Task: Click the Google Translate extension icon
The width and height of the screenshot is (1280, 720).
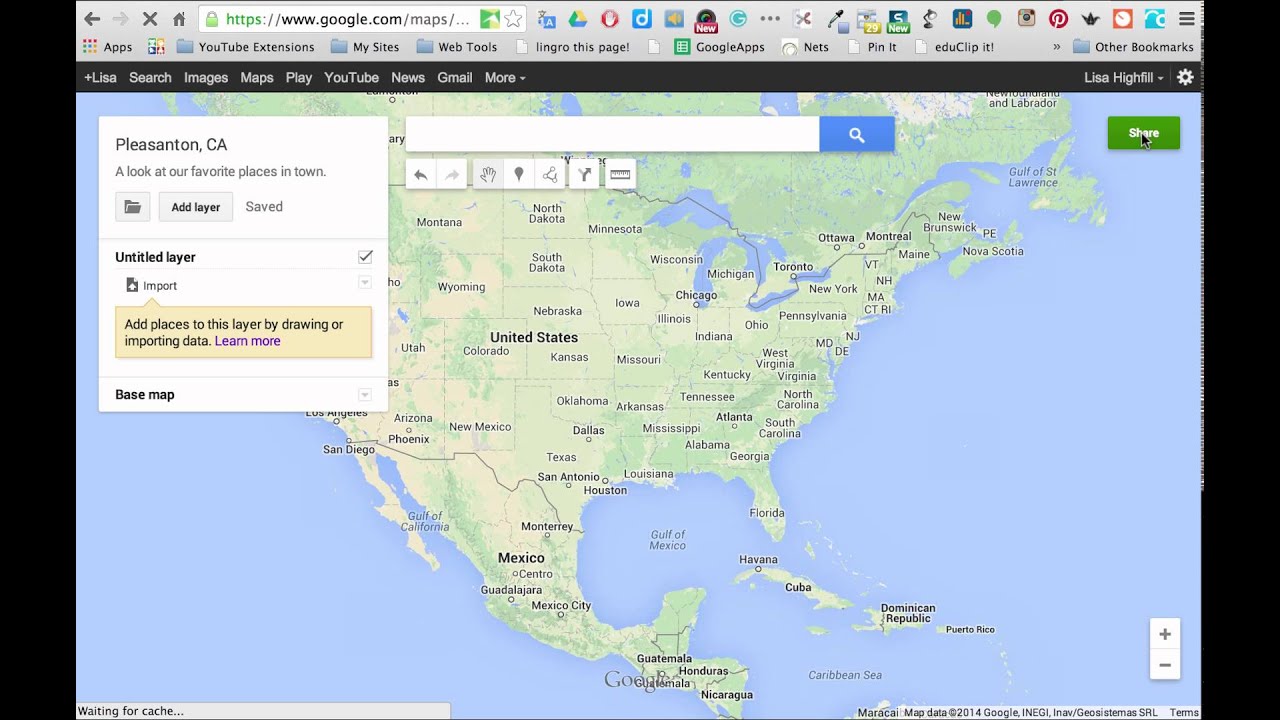Action: click(x=546, y=18)
